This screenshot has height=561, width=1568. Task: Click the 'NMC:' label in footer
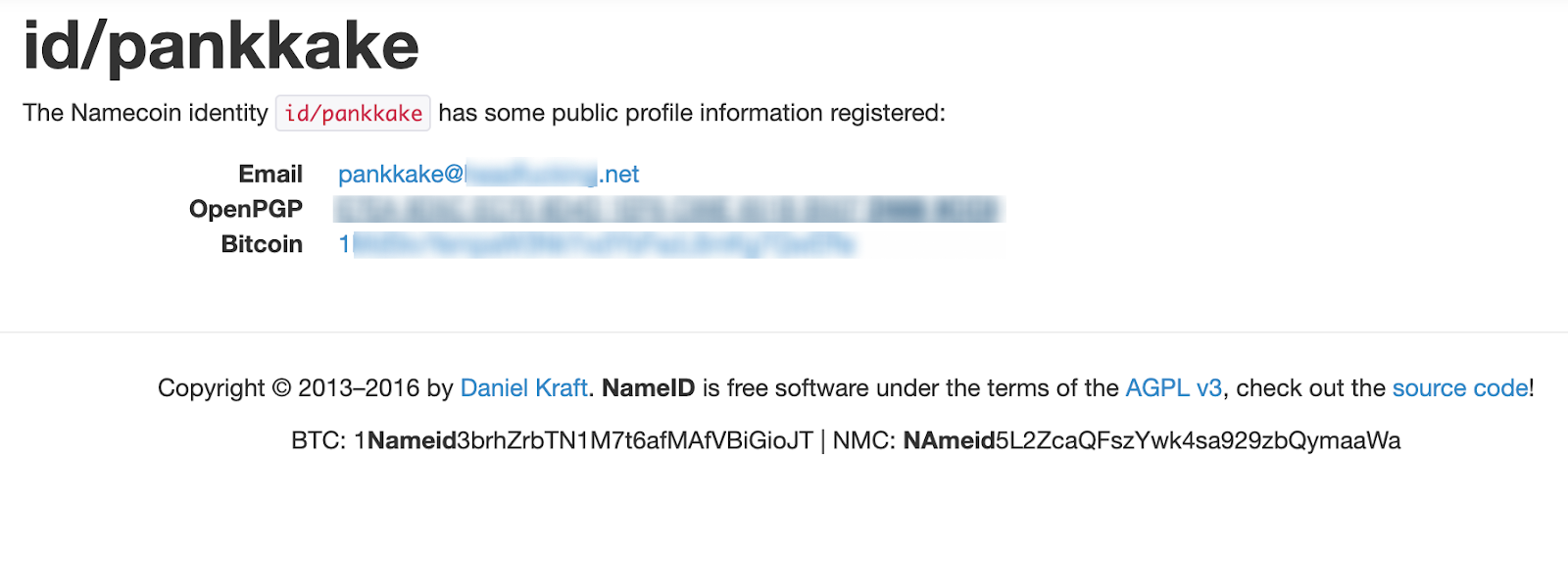[x=863, y=441]
